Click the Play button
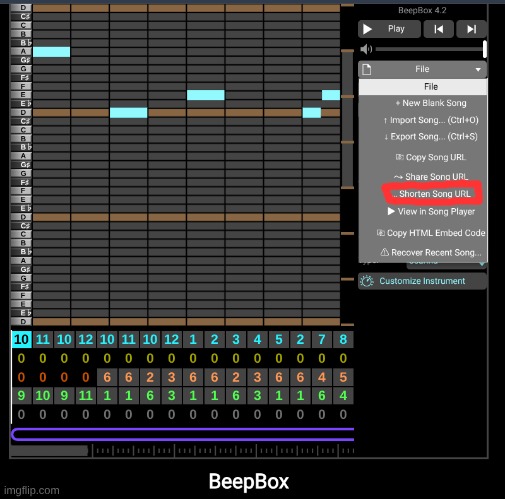 click(x=389, y=29)
